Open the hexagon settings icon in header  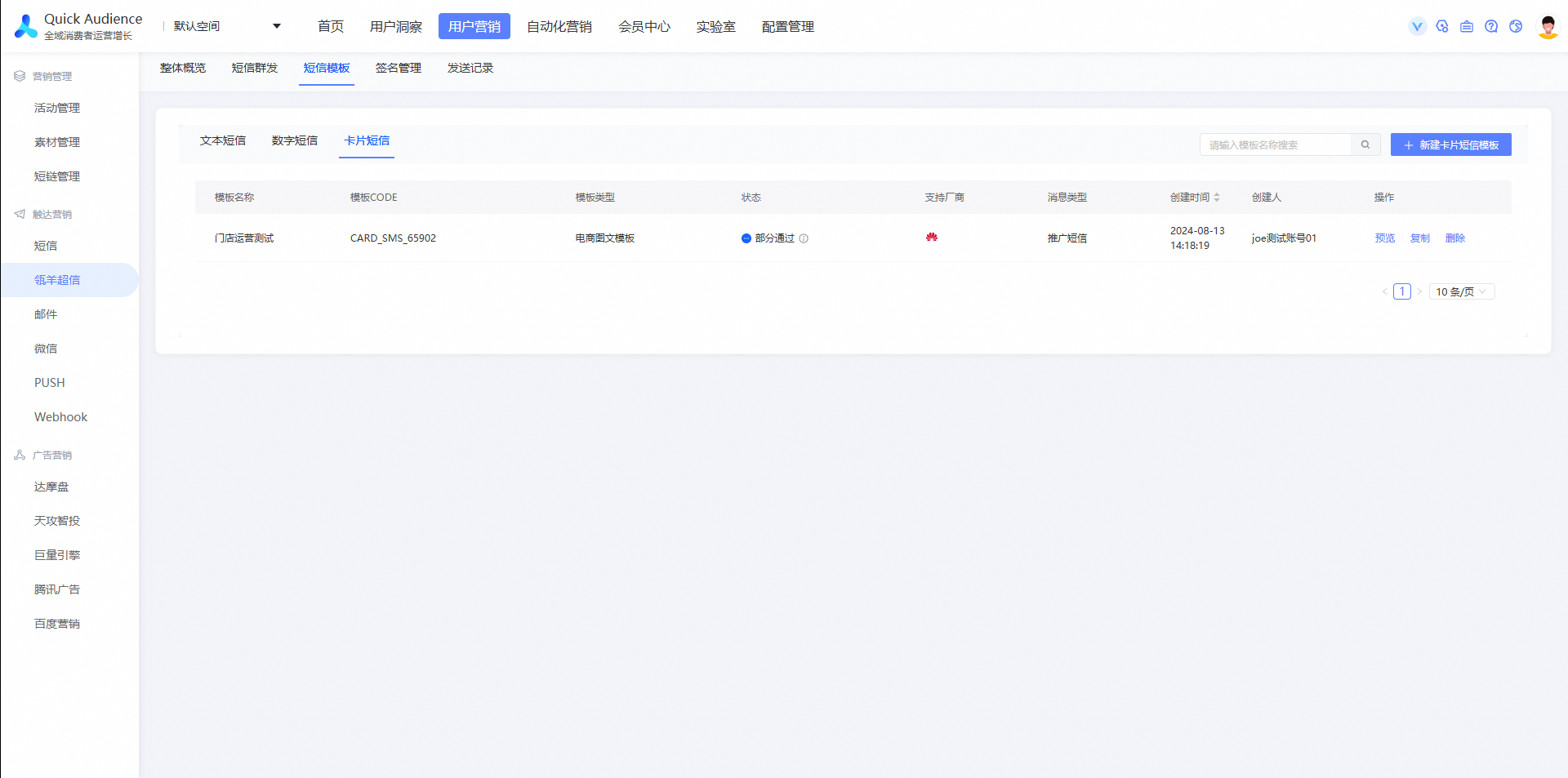click(1442, 26)
